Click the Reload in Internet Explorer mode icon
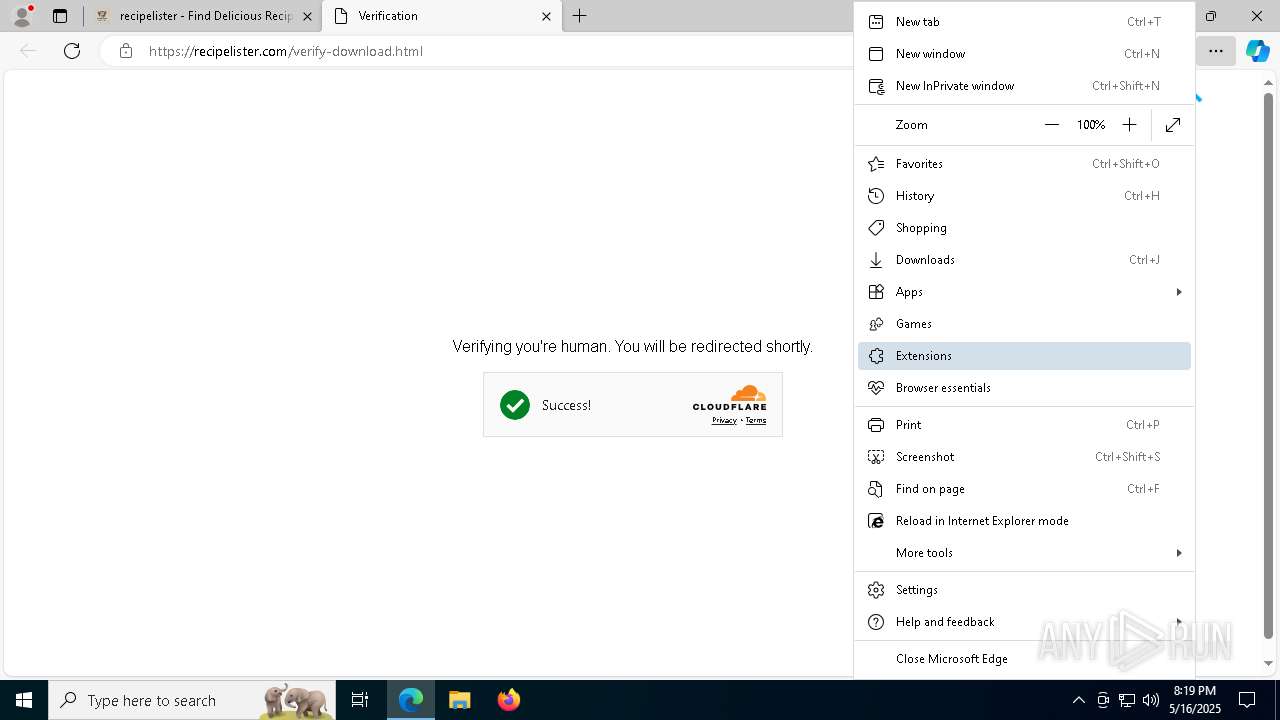Image resolution: width=1280 pixels, height=720 pixels. click(876, 521)
